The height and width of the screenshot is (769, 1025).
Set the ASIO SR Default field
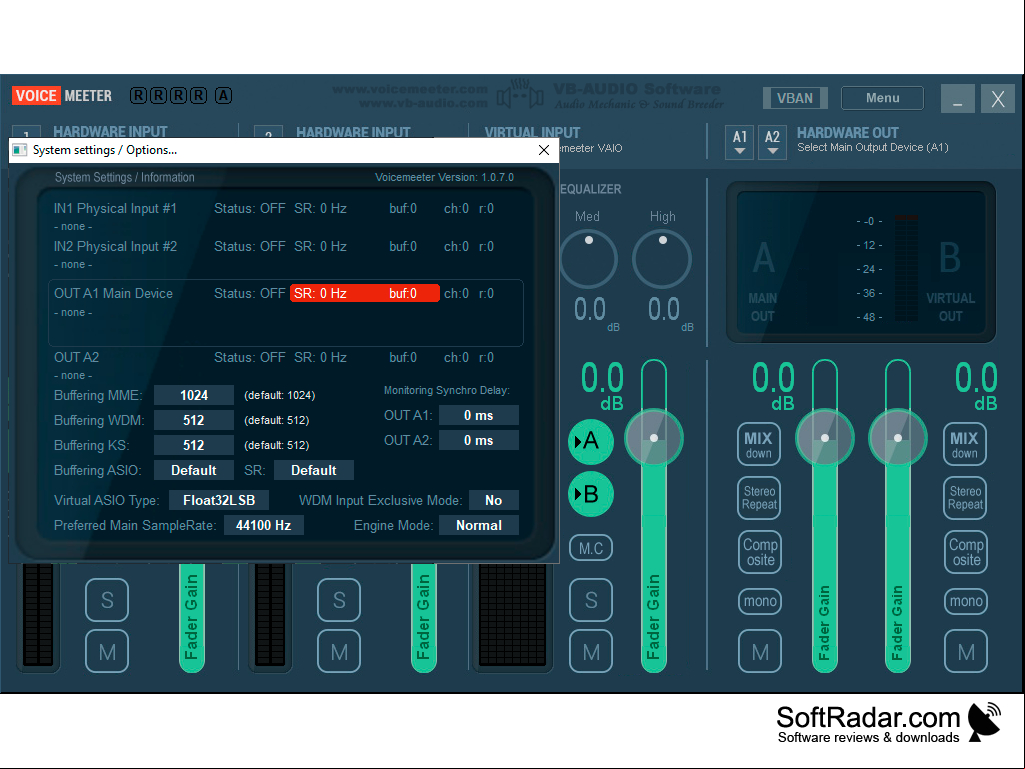[x=314, y=470]
